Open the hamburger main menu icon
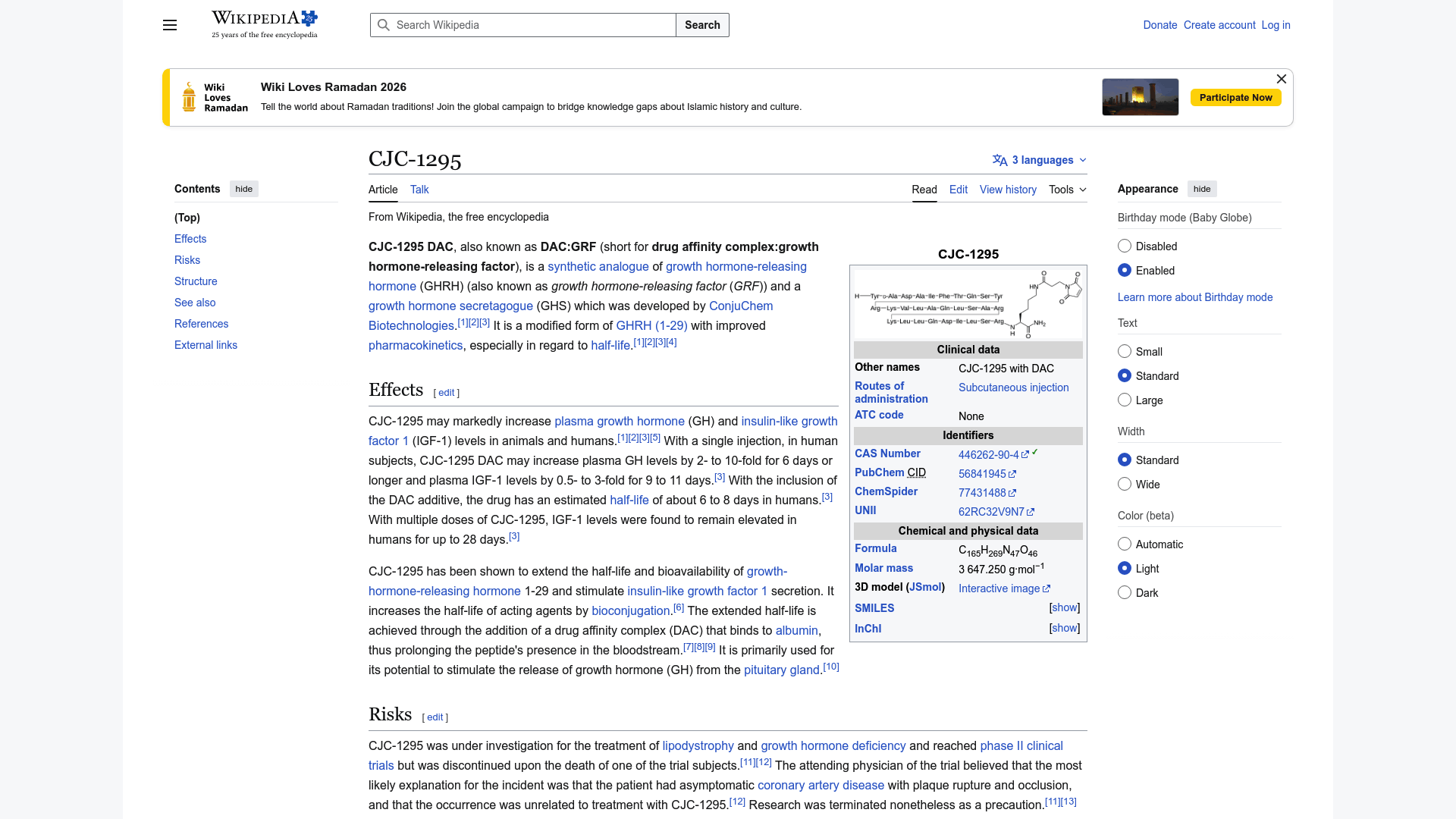 (x=170, y=25)
